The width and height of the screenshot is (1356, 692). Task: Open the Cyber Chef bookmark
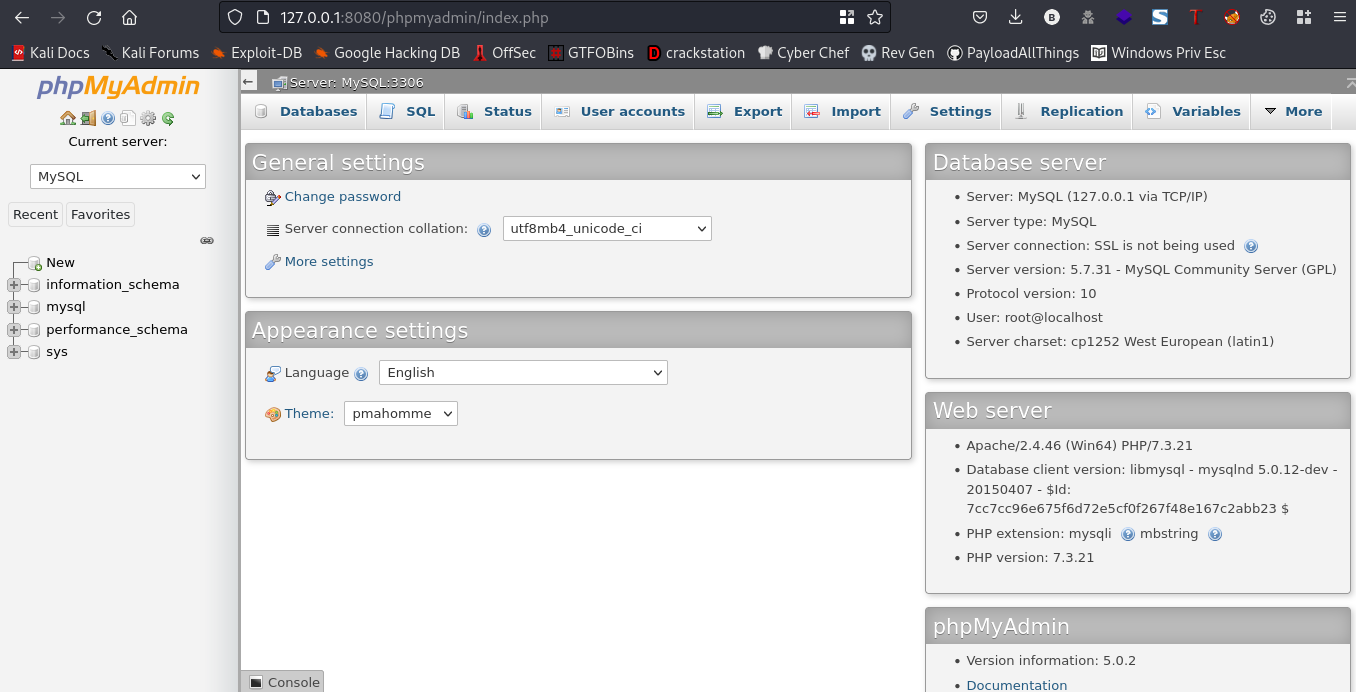pyautogui.click(x=803, y=53)
